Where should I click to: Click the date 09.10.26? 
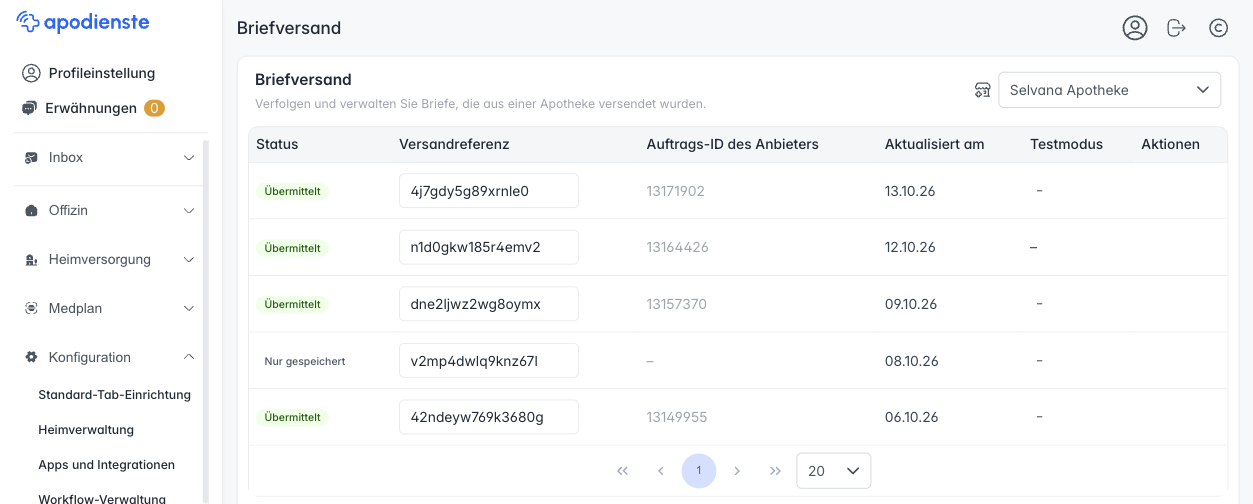tap(911, 304)
